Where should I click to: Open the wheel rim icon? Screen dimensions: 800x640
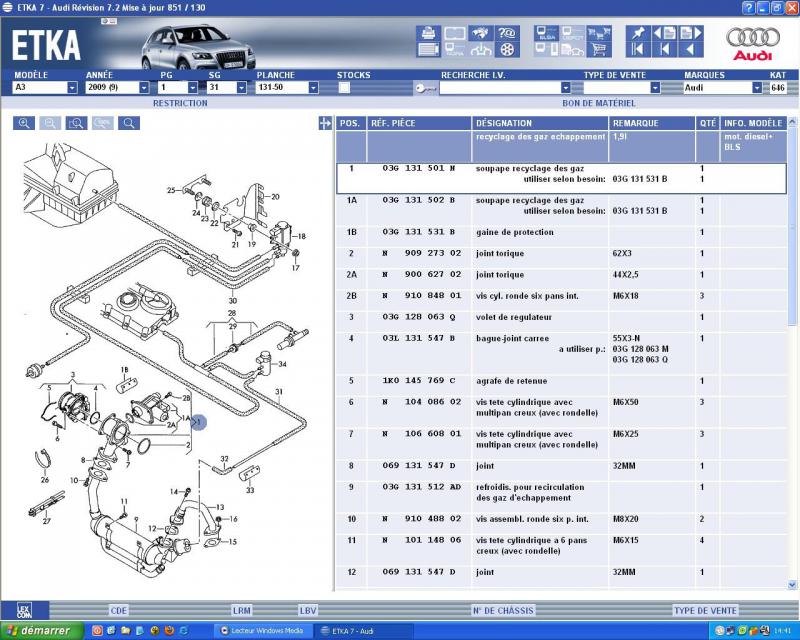pyautogui.click(x=507, y=50)
